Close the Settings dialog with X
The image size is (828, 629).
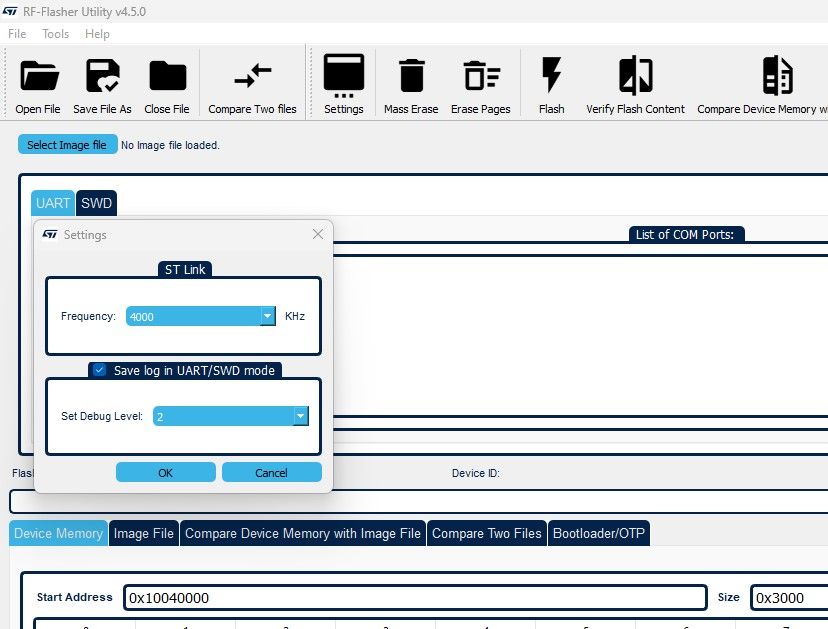pos(317,234)
